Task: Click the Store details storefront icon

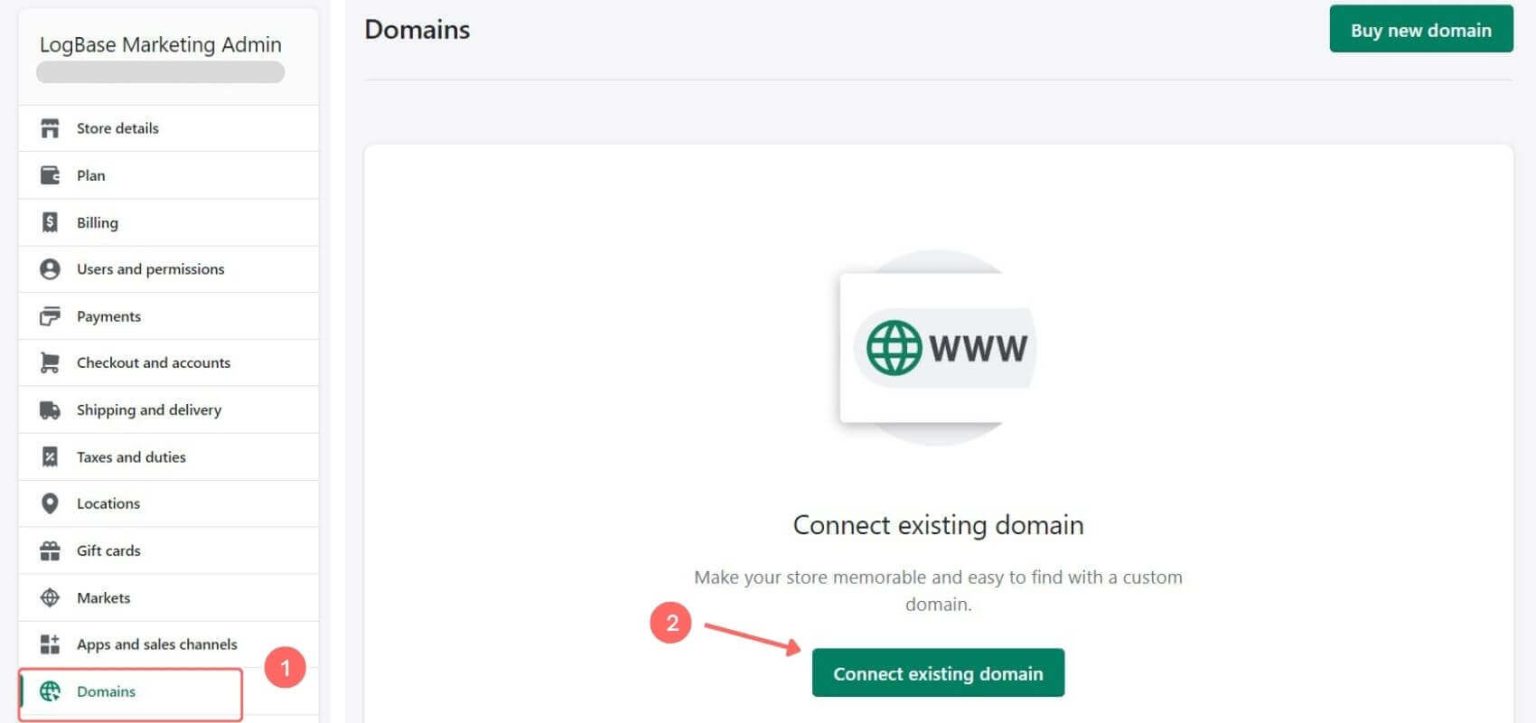Action: tap(50, 128)
